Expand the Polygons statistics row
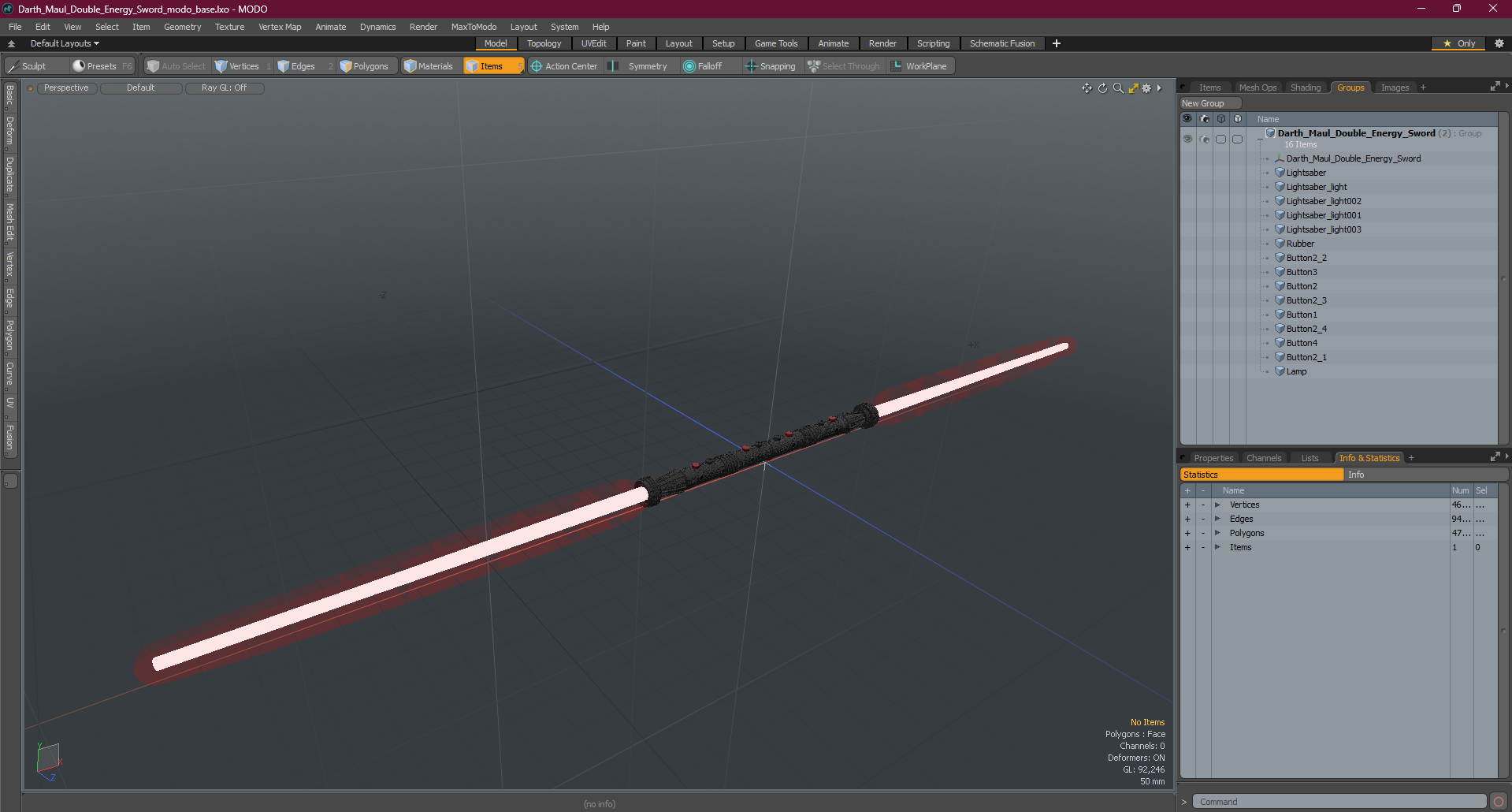 coord(1217,533)
